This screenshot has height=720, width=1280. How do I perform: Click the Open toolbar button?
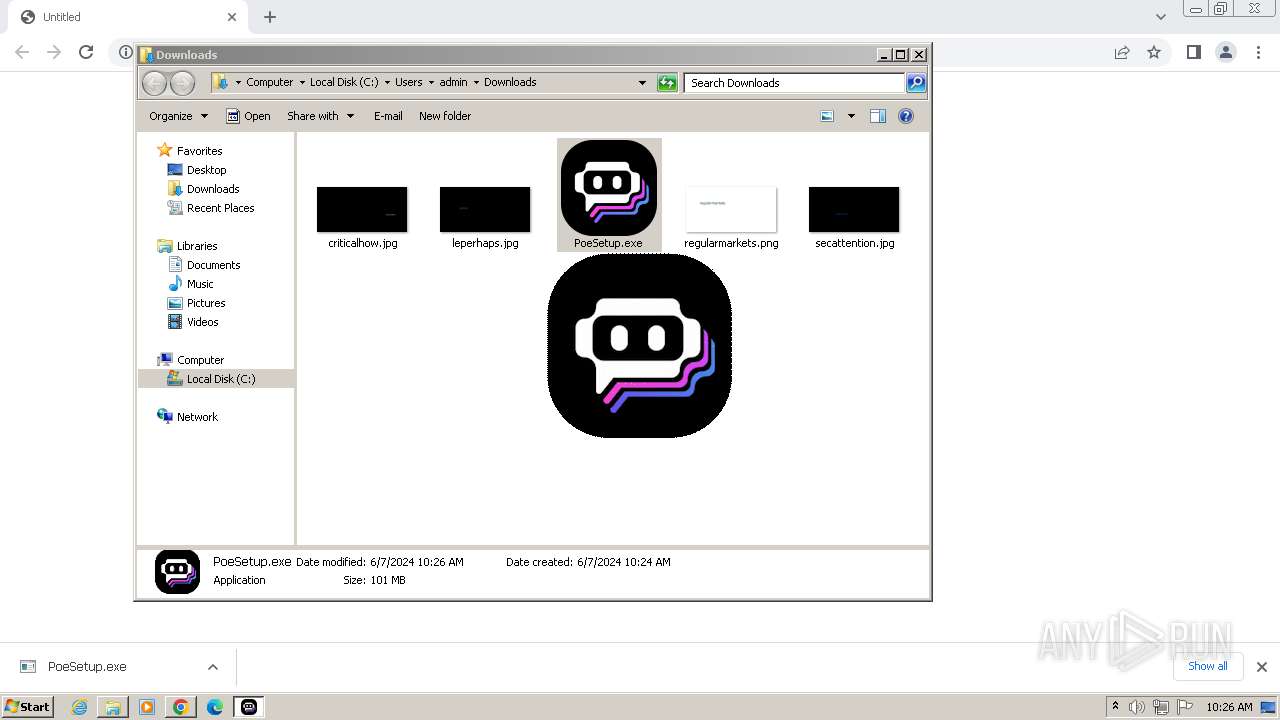pyautogui.click(x=248, y=116)
